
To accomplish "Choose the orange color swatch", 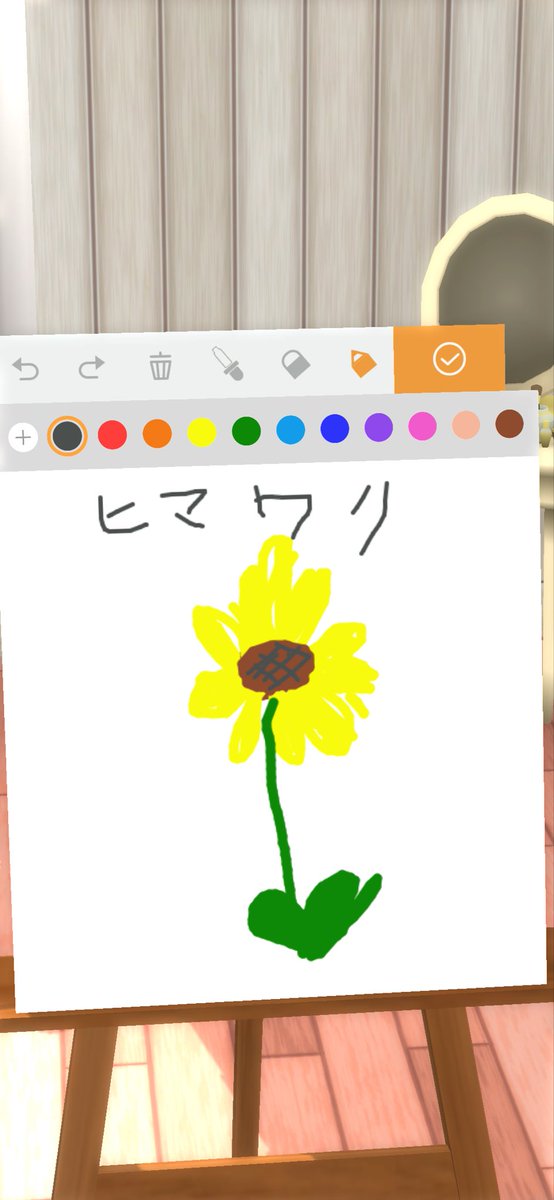I will [157, 433].
